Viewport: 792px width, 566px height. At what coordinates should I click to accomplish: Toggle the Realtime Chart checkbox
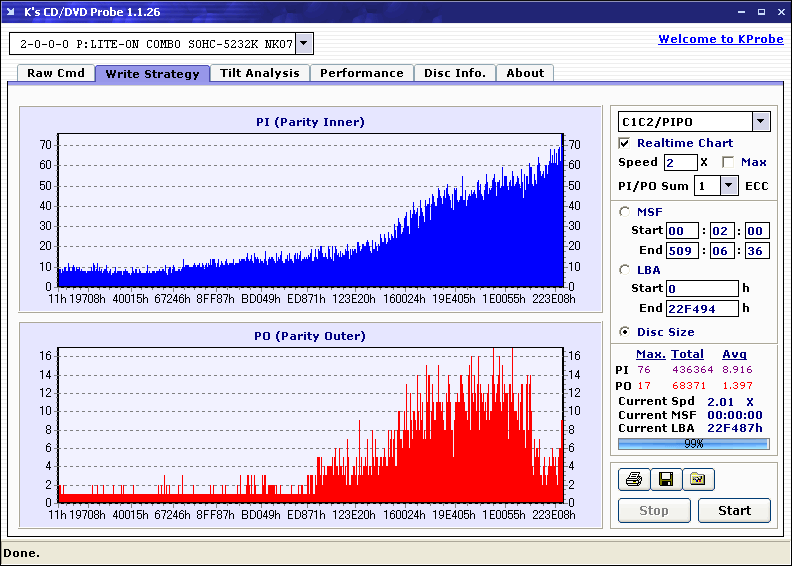pos(624,143)
